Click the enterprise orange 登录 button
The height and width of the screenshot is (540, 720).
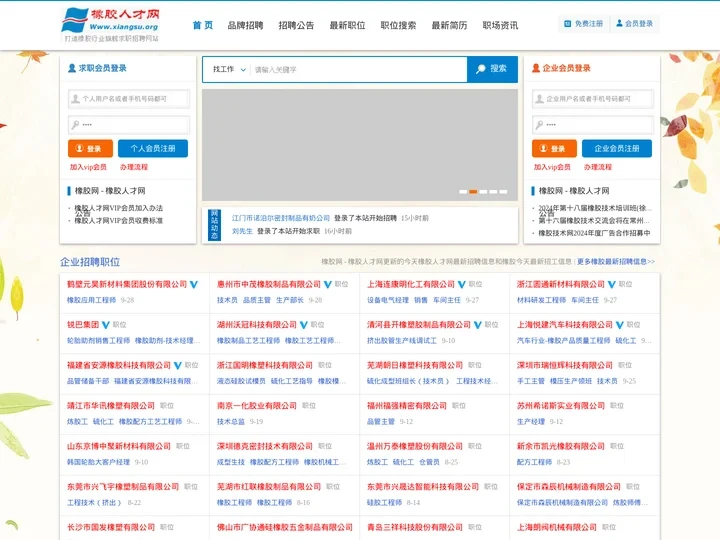click(554, 148)
